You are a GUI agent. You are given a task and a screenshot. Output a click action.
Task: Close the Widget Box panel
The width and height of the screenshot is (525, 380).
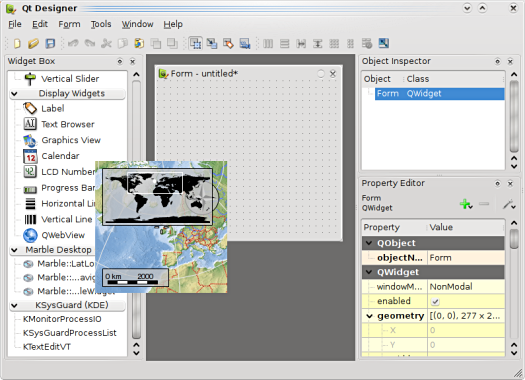pos(133,62)
